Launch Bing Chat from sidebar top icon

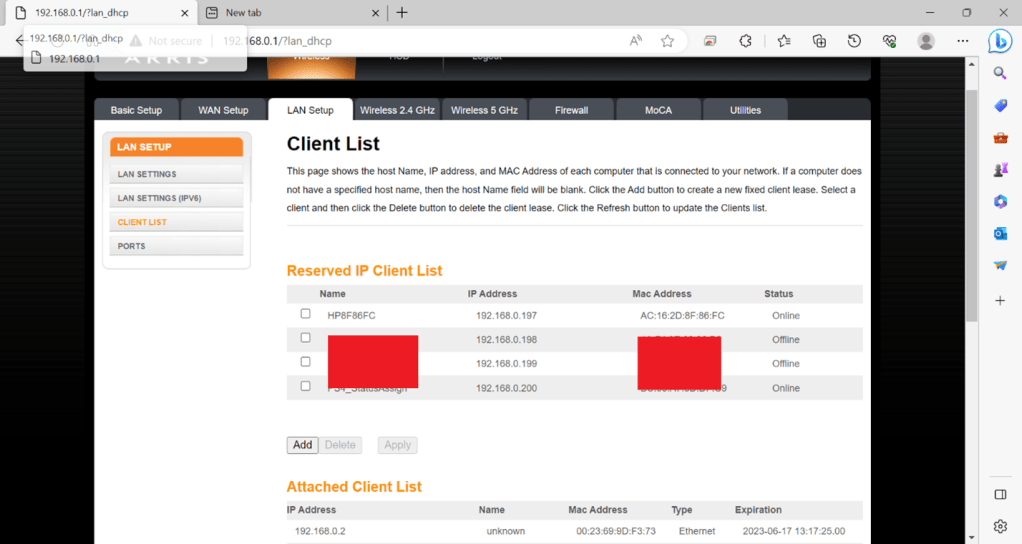(999, 41)
